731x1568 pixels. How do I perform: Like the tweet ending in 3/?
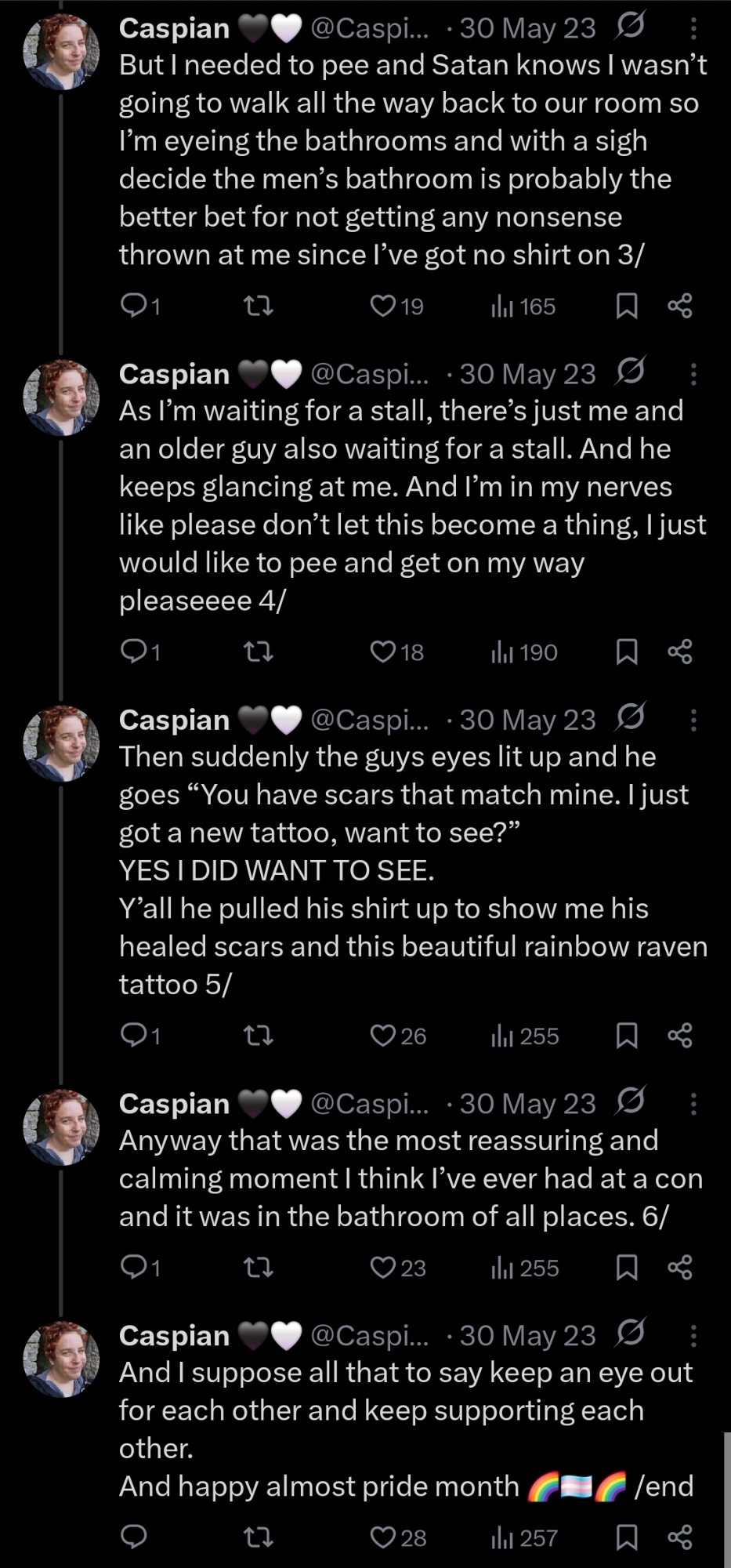[383, 306]
